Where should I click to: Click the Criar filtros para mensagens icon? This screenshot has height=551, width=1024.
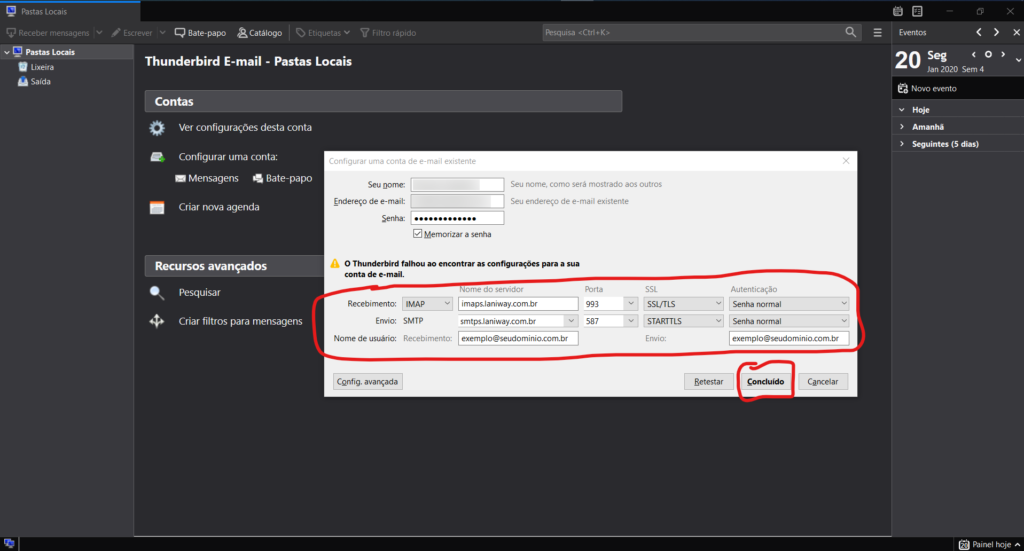(157, 321)
